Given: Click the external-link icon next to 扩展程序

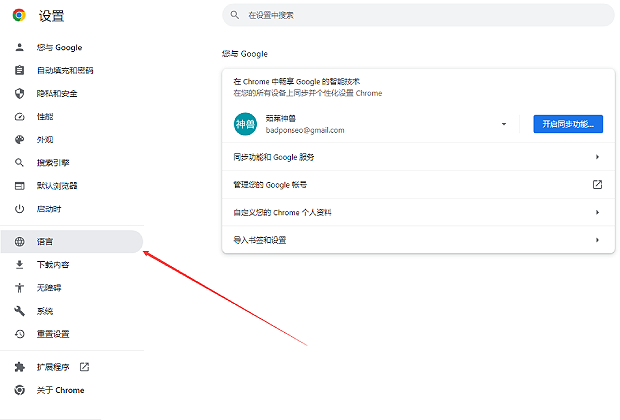Looking at the screenshot, I should coord(98,367).
